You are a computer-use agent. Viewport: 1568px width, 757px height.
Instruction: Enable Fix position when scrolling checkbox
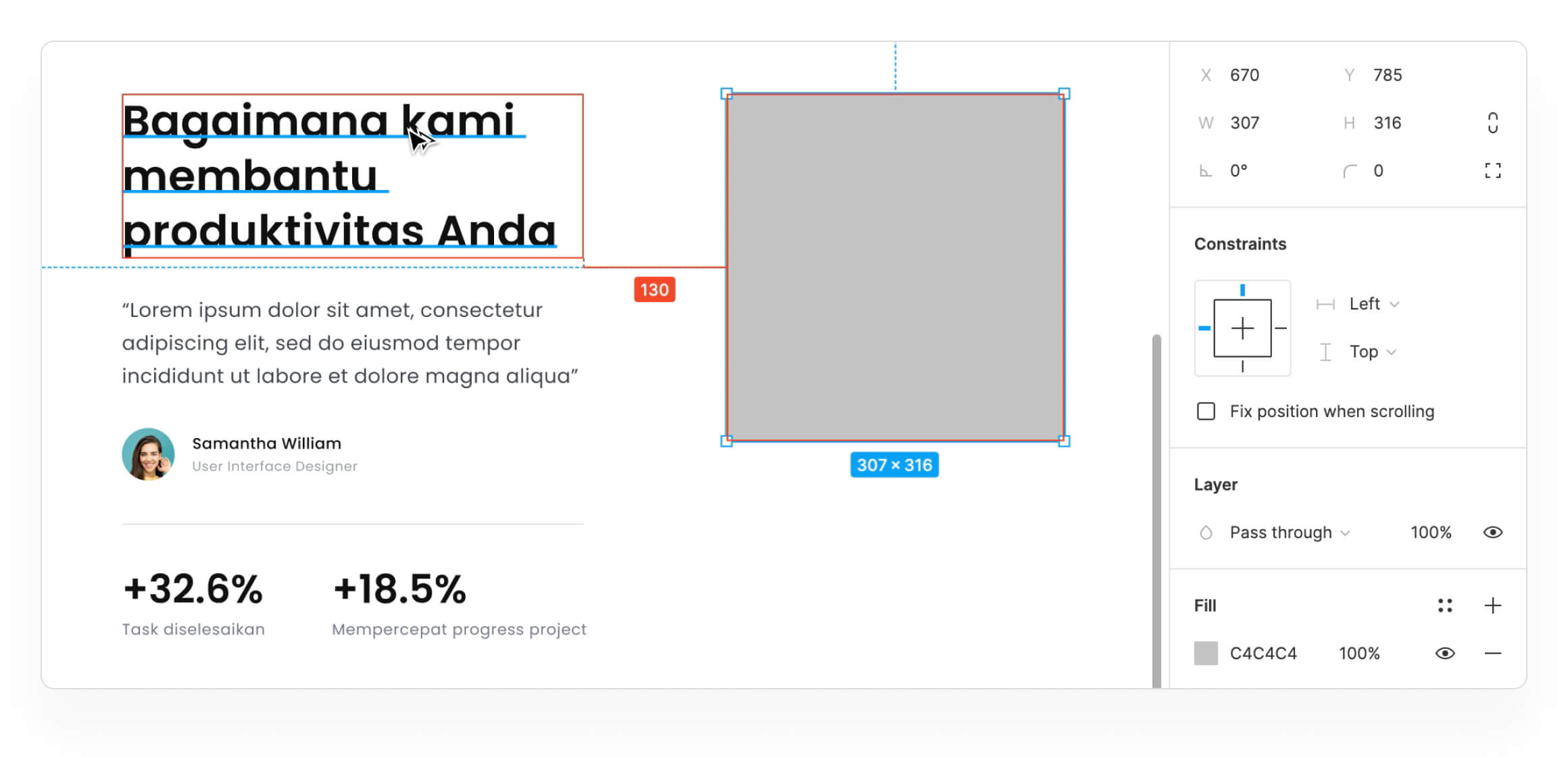click(1206, 412)
